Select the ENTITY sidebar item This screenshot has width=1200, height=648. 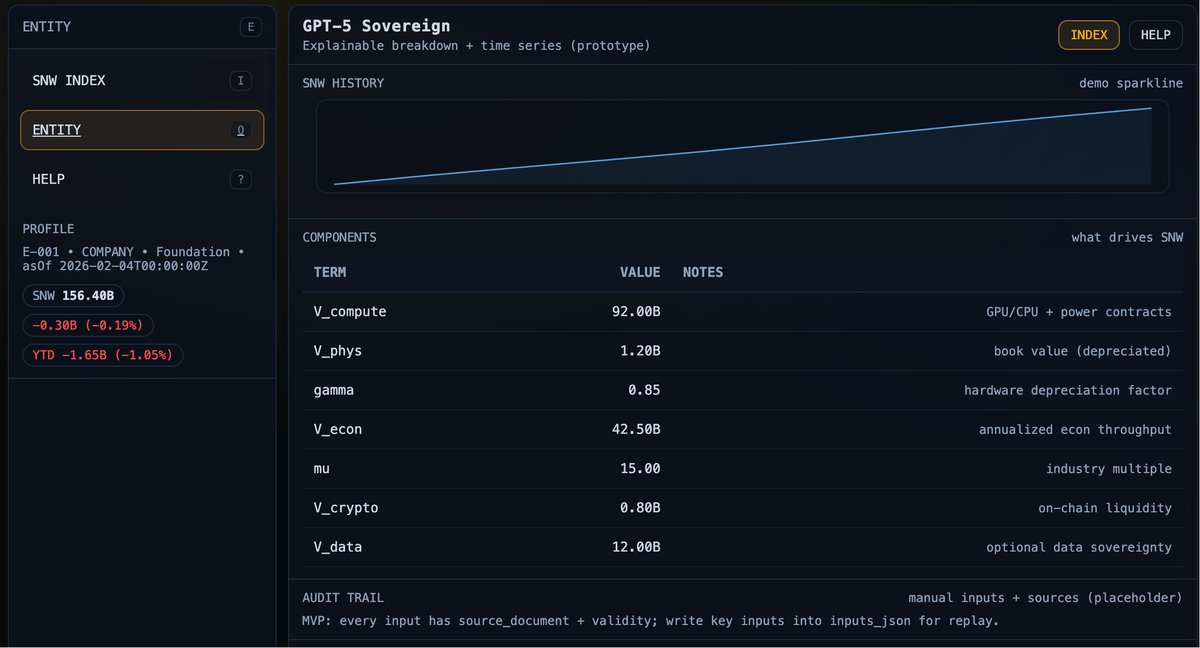coord(142,130)
